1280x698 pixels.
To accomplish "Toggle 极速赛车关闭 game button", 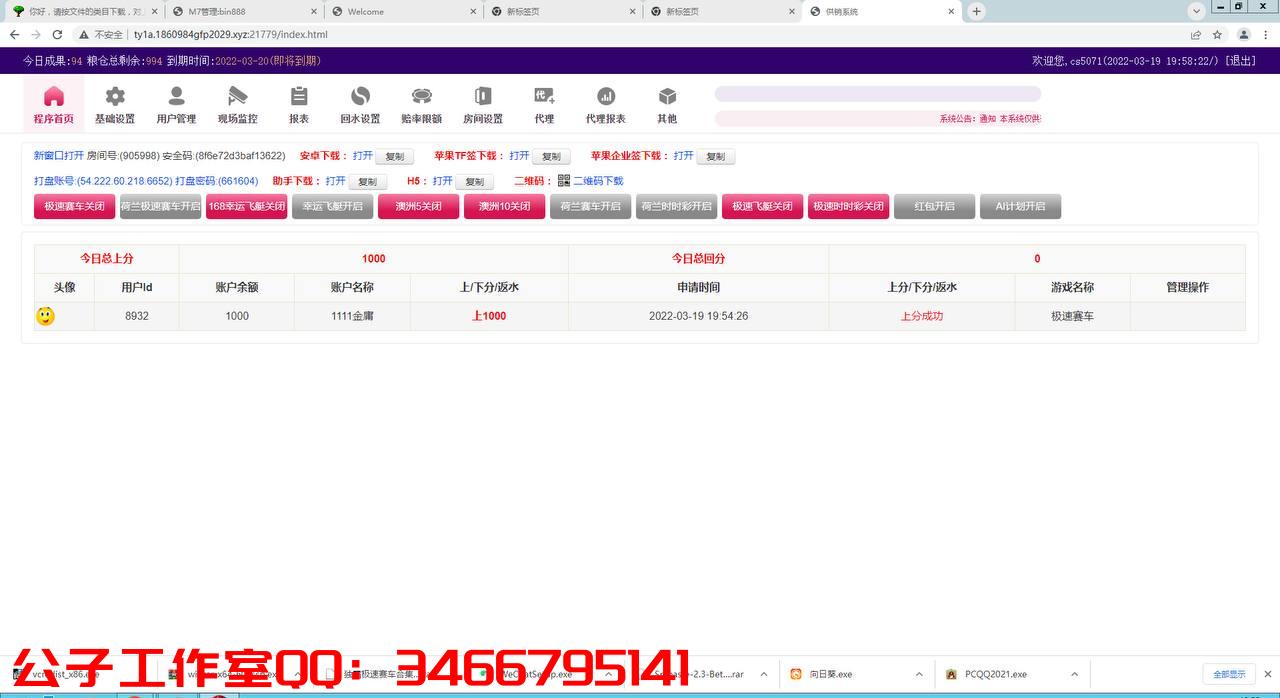I will (x=74, y=206).
